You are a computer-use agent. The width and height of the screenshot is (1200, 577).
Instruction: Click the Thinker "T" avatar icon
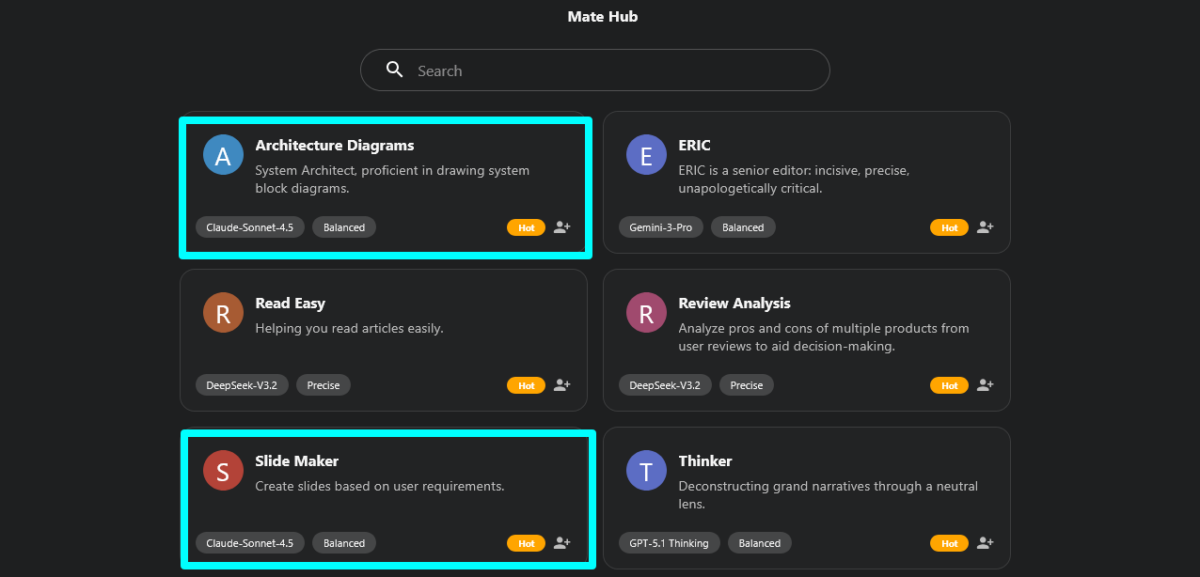click(x=646, y=470)
